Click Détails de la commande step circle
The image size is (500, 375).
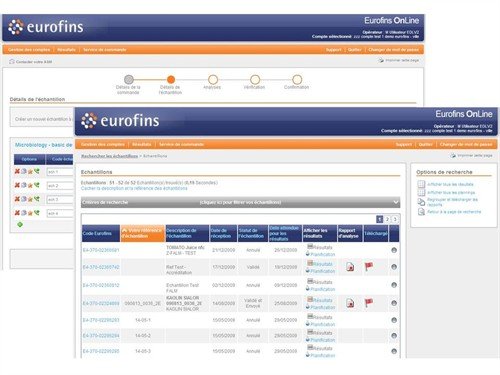tap(129, 79)
